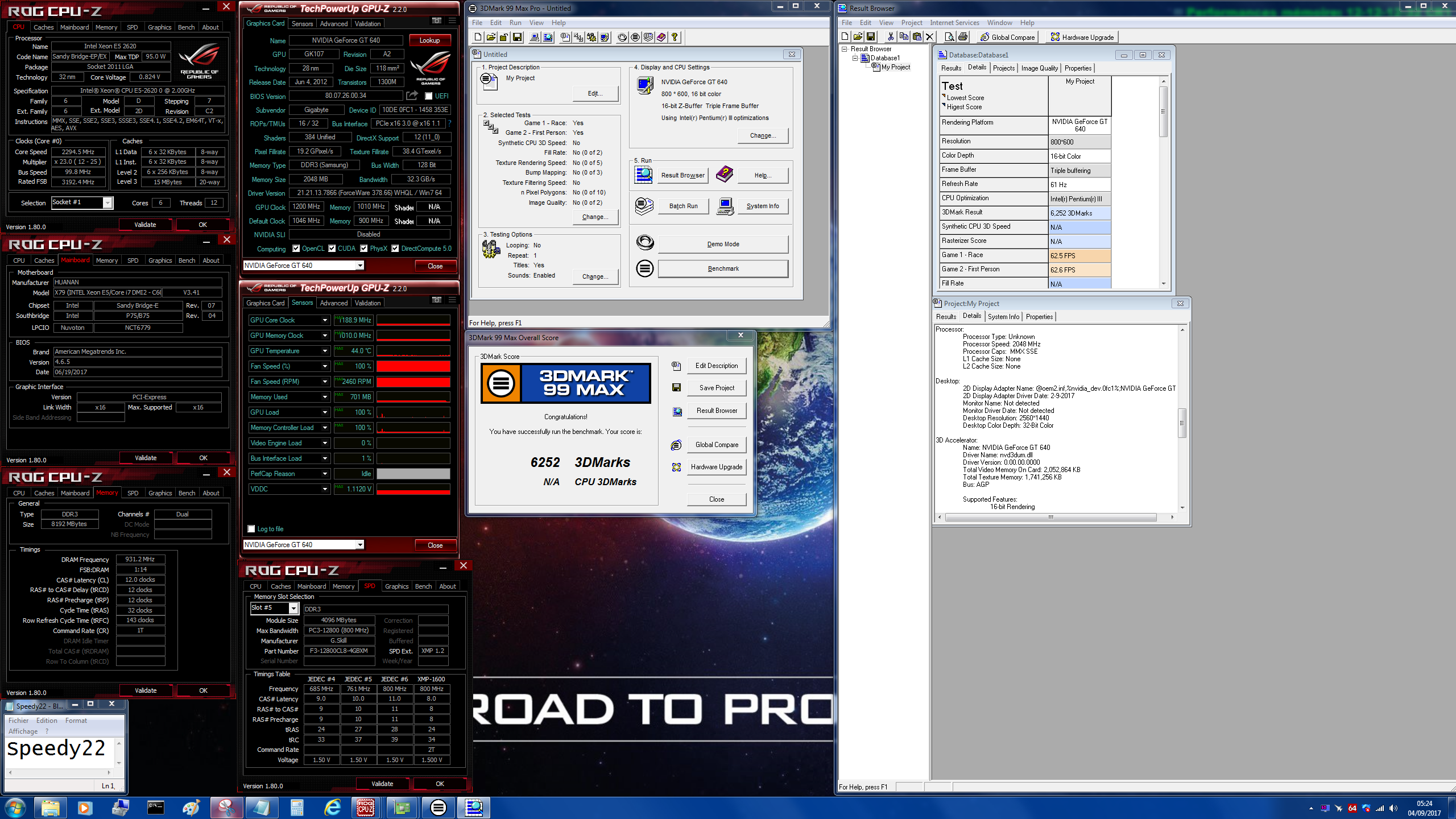Screen dimensions: 1456x819
Task: Click Cut scissors icon in Result Browser toolbar
Action: tap(891, 37)
